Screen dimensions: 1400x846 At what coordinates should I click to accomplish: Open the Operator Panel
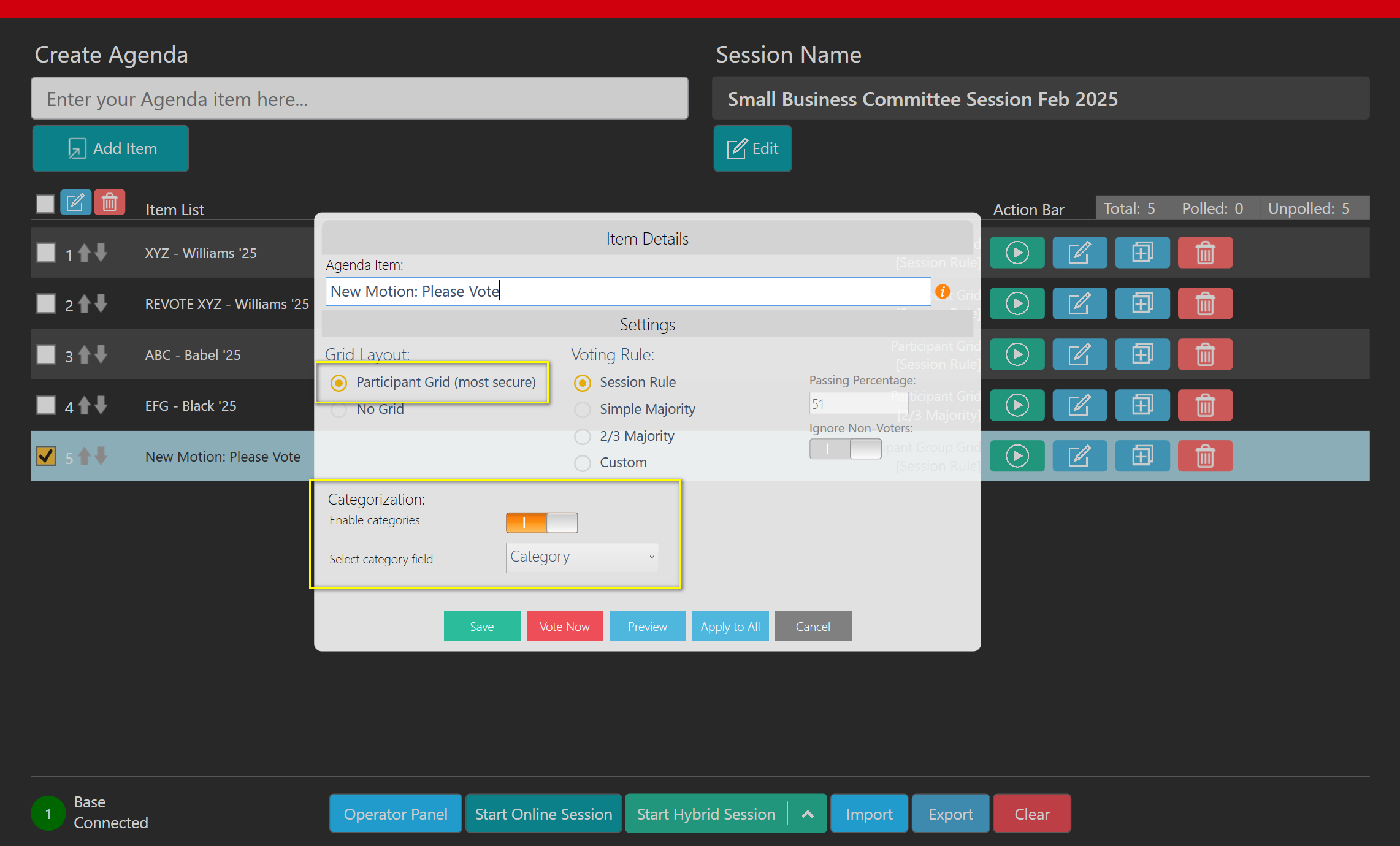click(x=396, y=814)
